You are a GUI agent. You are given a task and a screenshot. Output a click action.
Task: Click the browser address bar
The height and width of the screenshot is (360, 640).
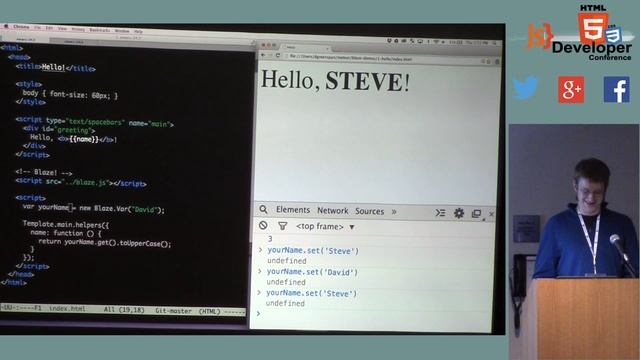pos(382,58)
